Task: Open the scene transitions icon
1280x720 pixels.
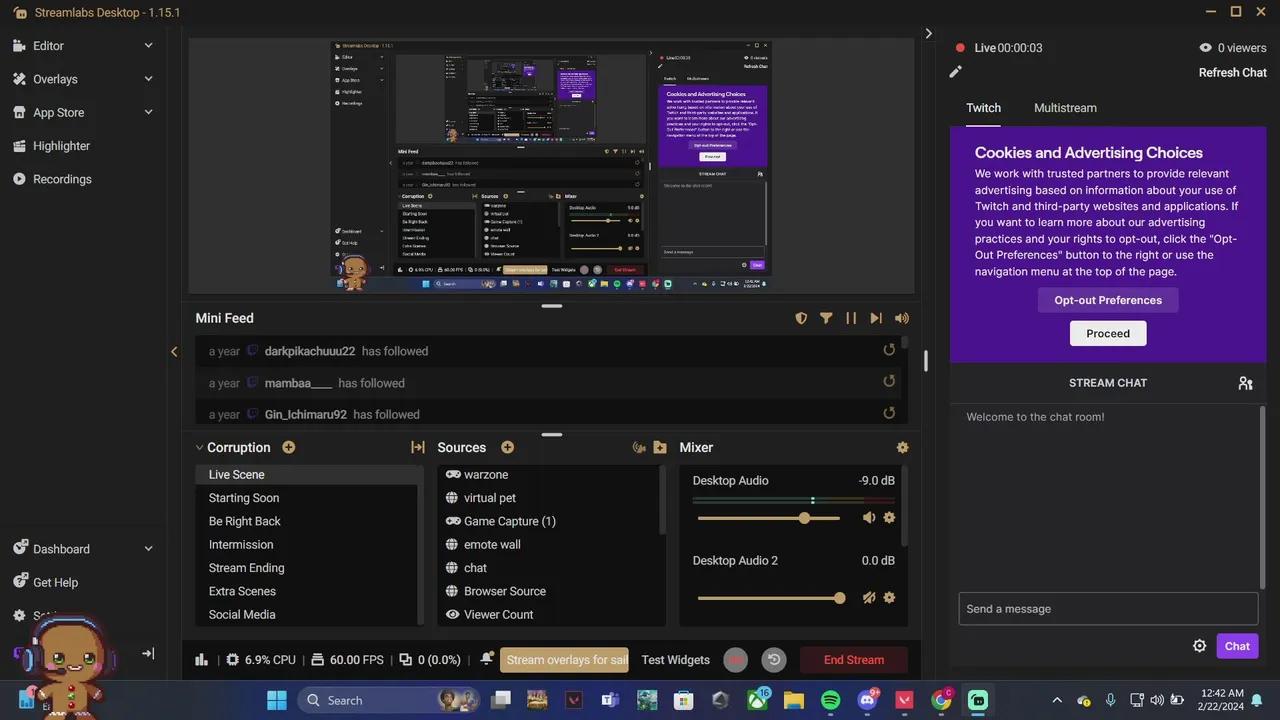Action: 418,448
